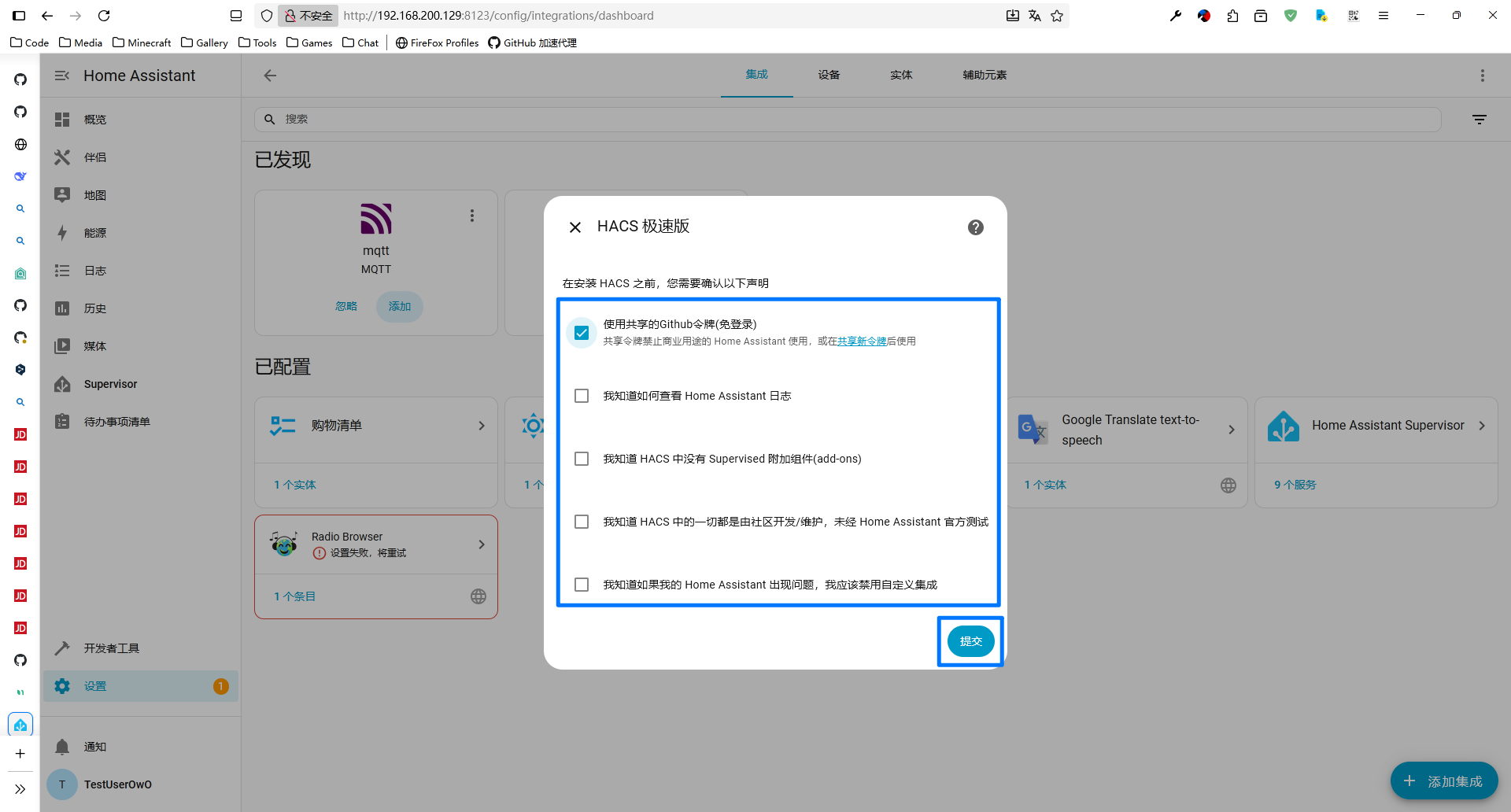
Task: Open the FireFox Profiles bookmark
Action: pos(437,42)
